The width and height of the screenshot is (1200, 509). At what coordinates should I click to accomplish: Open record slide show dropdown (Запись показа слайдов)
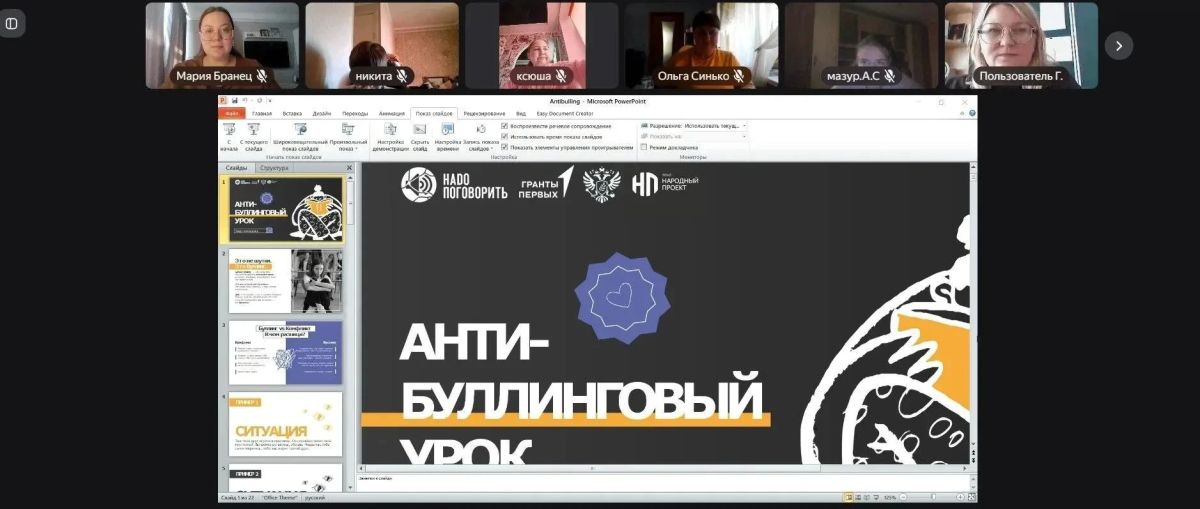481,137
